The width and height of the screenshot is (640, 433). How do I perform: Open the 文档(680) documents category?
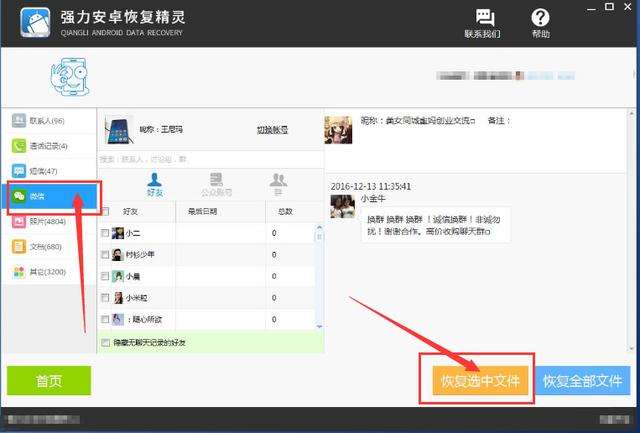tap(49, 246)
